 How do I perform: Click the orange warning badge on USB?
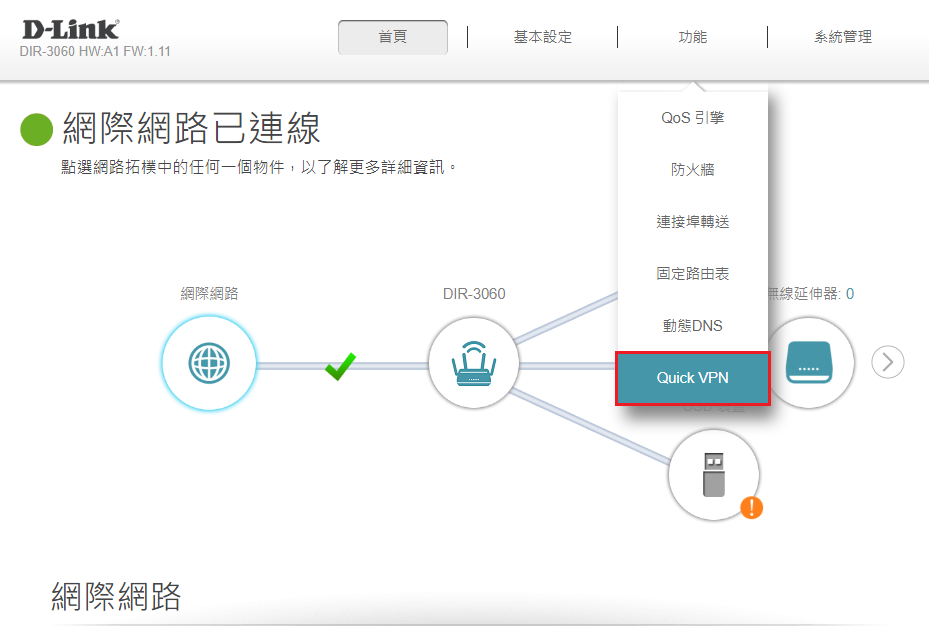751,508
